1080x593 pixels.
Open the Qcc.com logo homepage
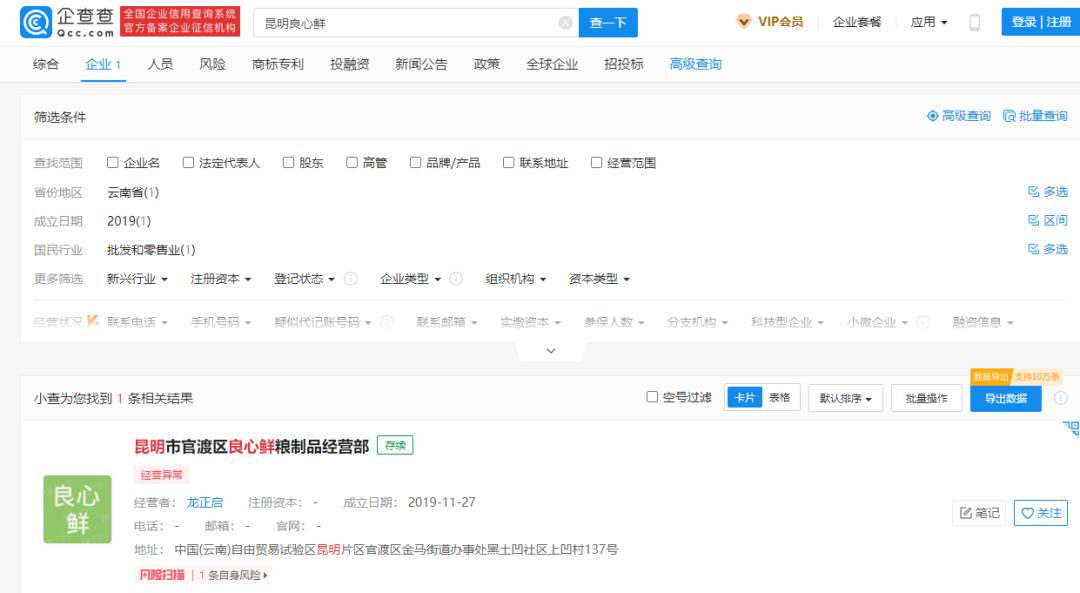[x=68, y=22]
